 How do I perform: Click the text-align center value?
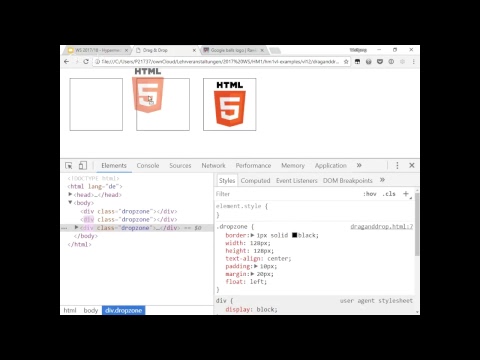(x=279, y=258)
